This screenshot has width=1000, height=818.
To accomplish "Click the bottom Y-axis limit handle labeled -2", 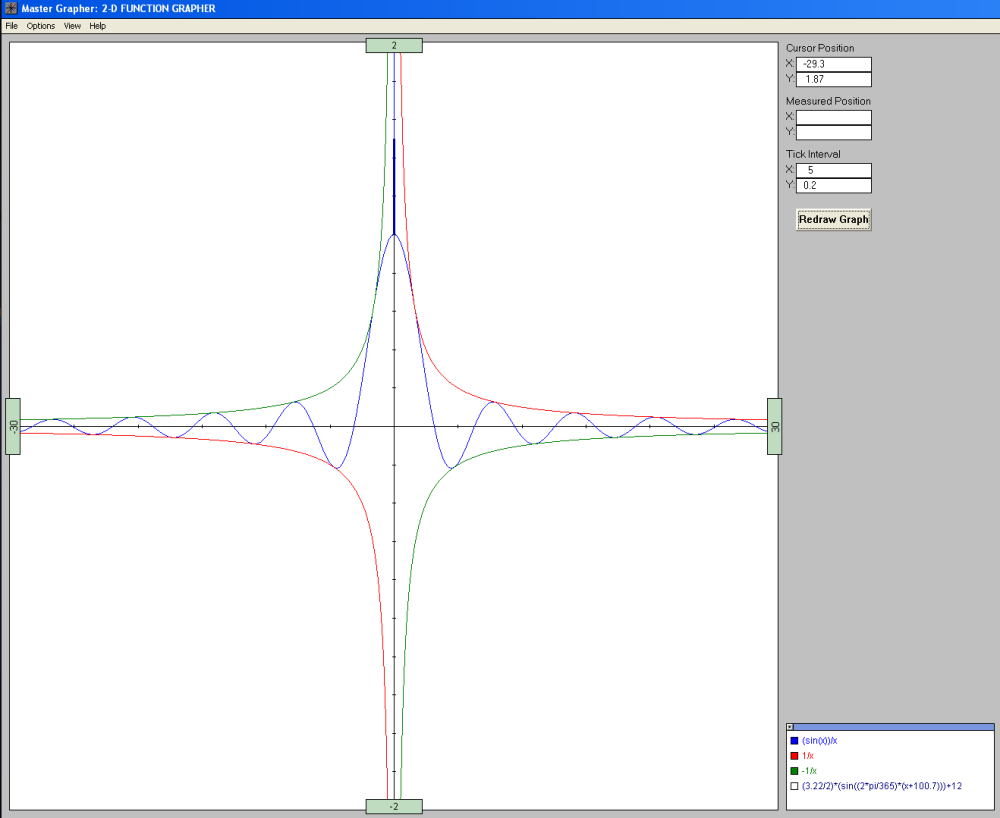I will click(x=394, y=807).
